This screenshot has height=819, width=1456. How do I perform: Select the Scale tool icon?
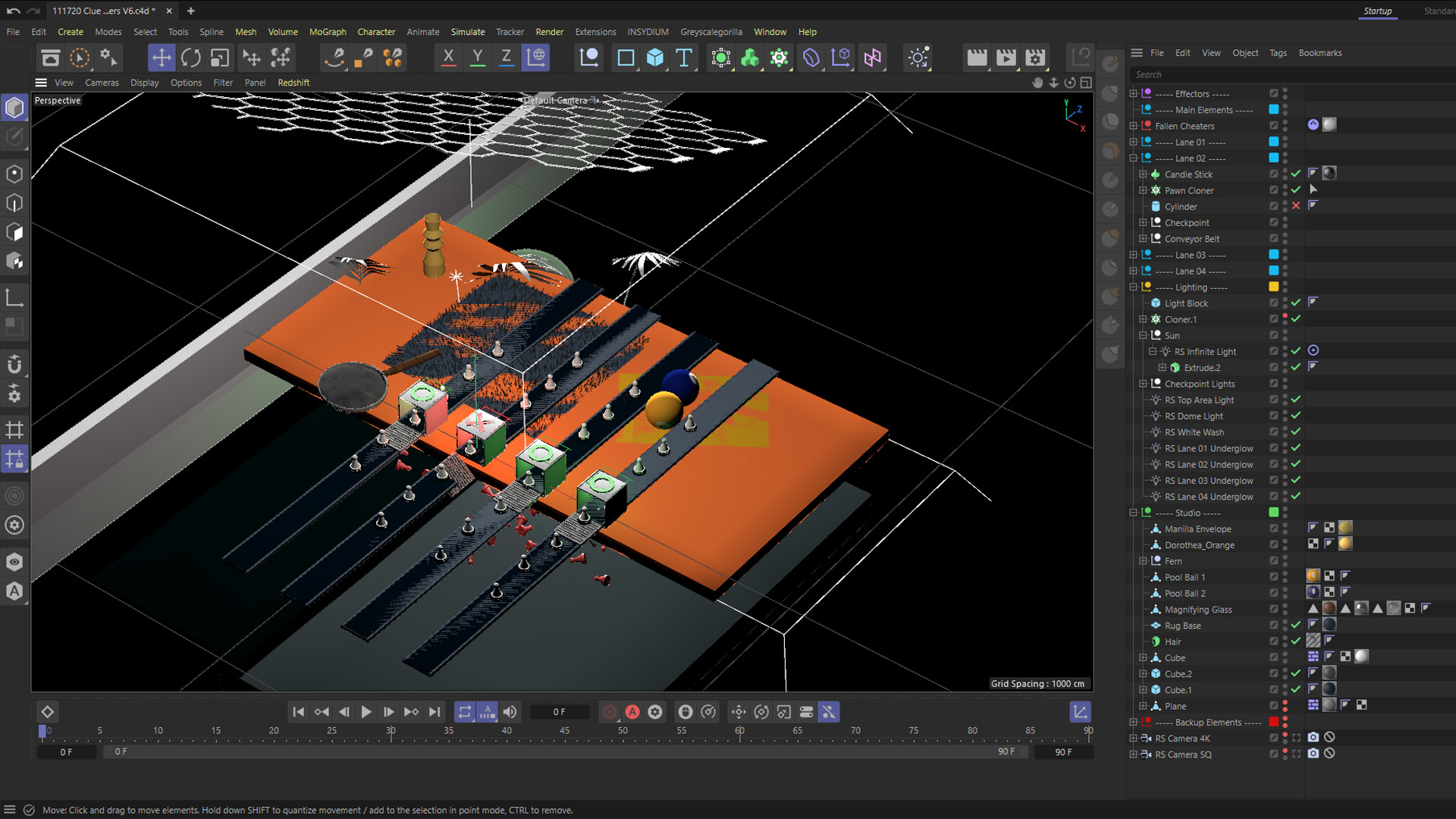coord(220,58)
